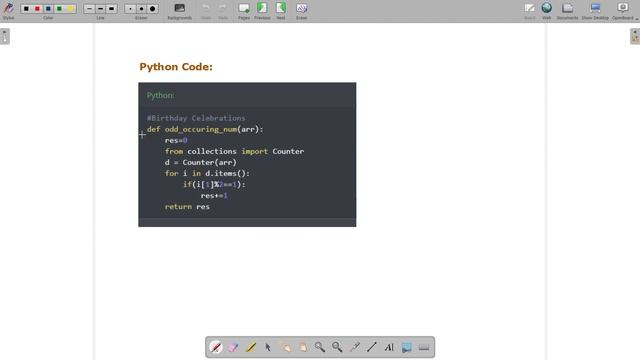Go to the Previous page
The height and width of the screenshot is (360, 640).
click(262, 11)
